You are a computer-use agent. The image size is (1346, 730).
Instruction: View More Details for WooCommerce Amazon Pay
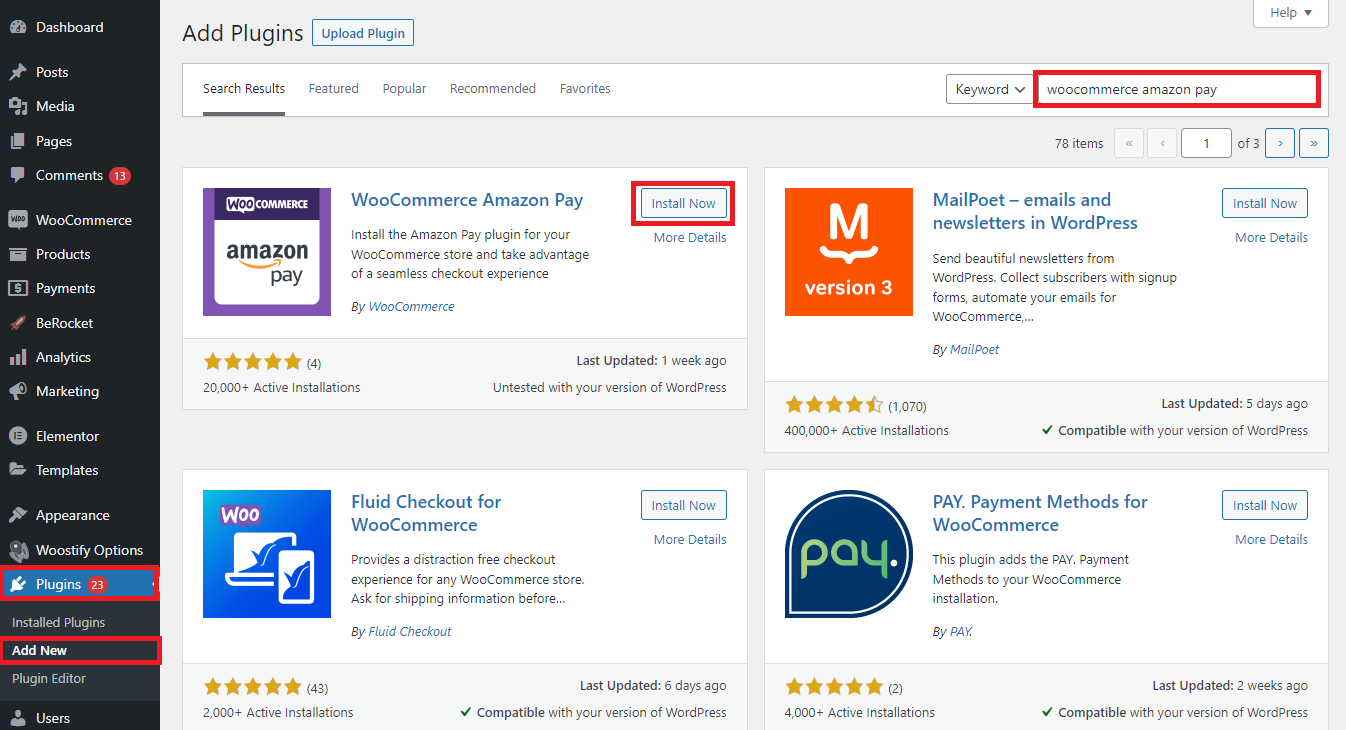[x=690, y=238]
